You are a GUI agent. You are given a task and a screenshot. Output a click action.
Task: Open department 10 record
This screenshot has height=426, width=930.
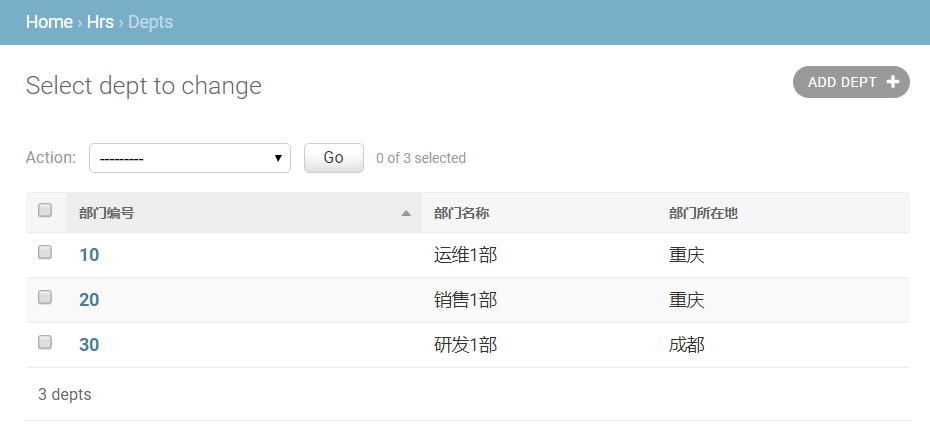point(89,255)
